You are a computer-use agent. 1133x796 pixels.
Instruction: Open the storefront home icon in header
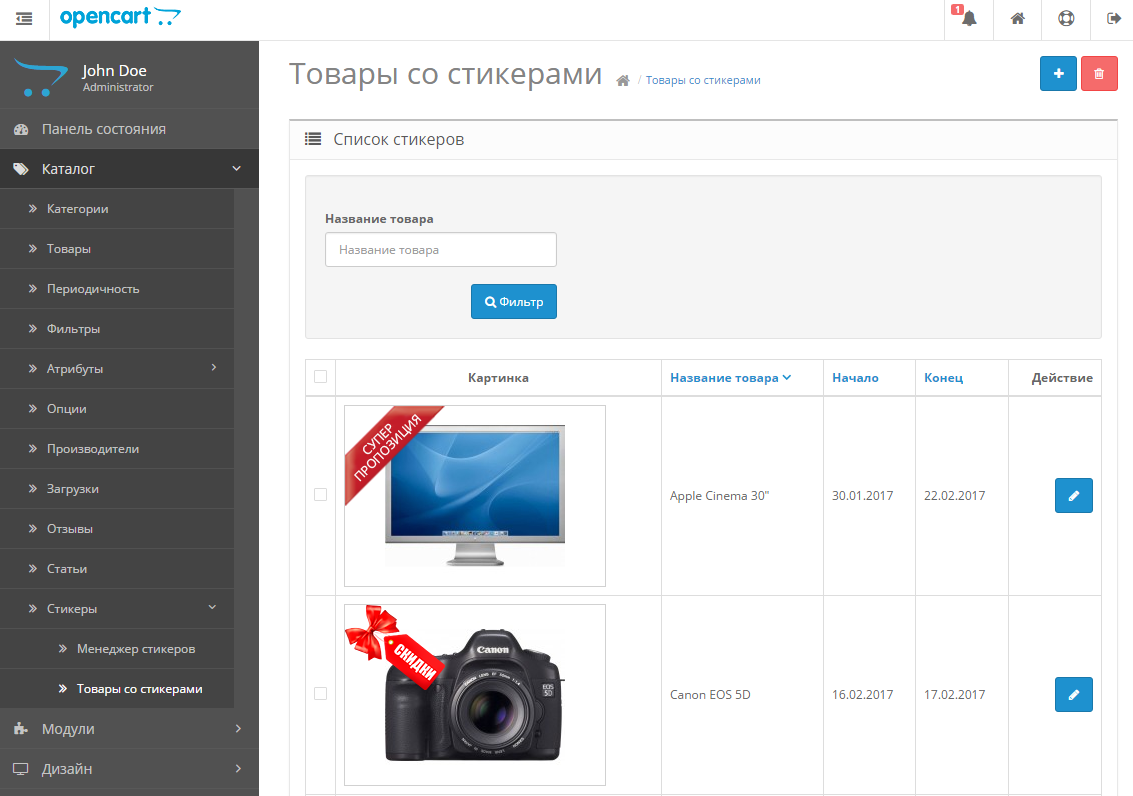[x=1017, y=19]
